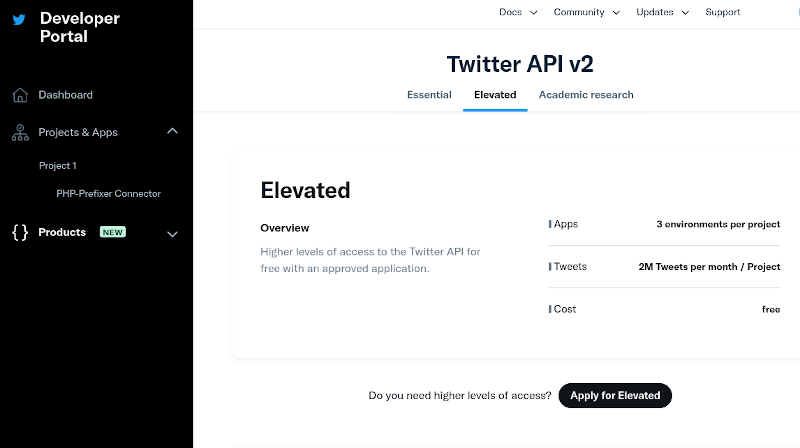Expand the Products section chevron
The height and width of the screenshot is (448, 800).
172,234
